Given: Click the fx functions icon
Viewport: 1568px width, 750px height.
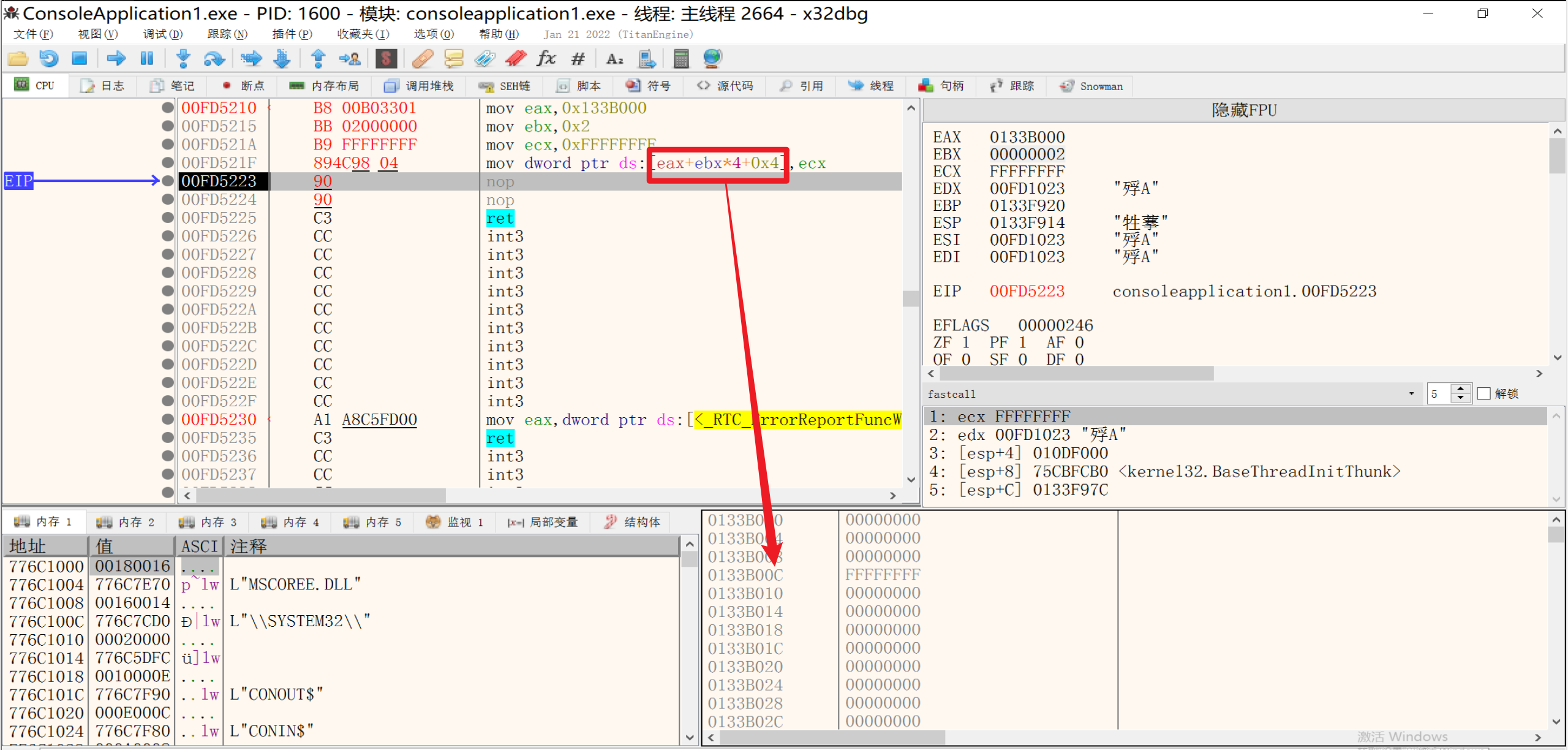Looking at the screenshot, I should point(545,59).
